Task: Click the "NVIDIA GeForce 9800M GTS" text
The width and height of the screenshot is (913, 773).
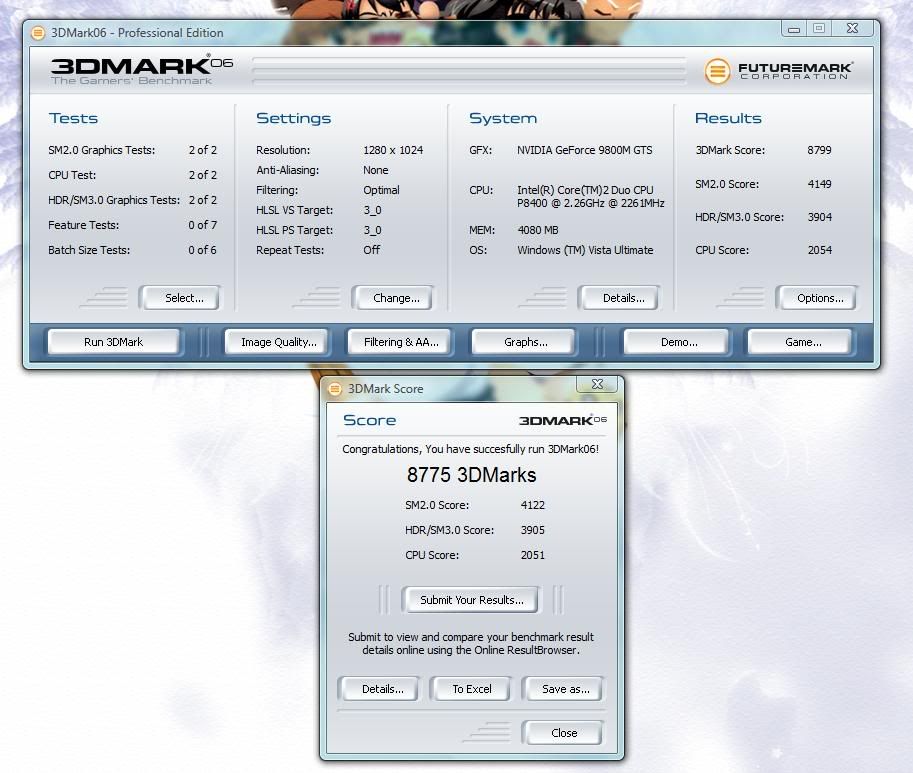Action: (x=585, y=150)
